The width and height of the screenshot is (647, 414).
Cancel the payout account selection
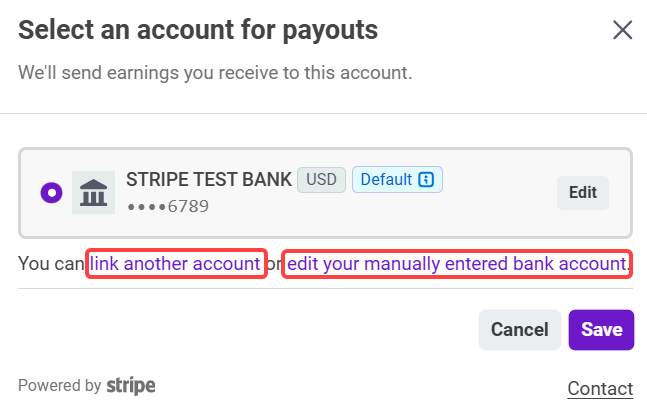519,330
